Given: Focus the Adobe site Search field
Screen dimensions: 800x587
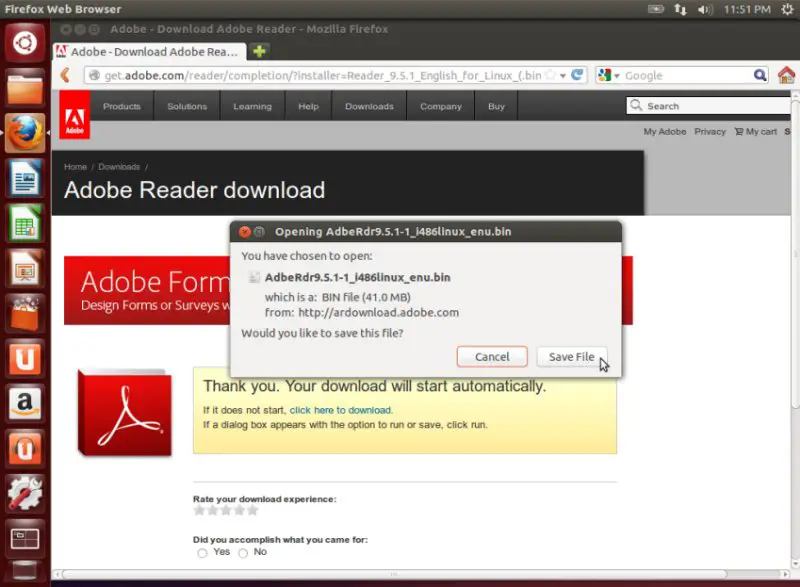Looking at the screenshot, I should pyautogui.click(x=709, y=106).
